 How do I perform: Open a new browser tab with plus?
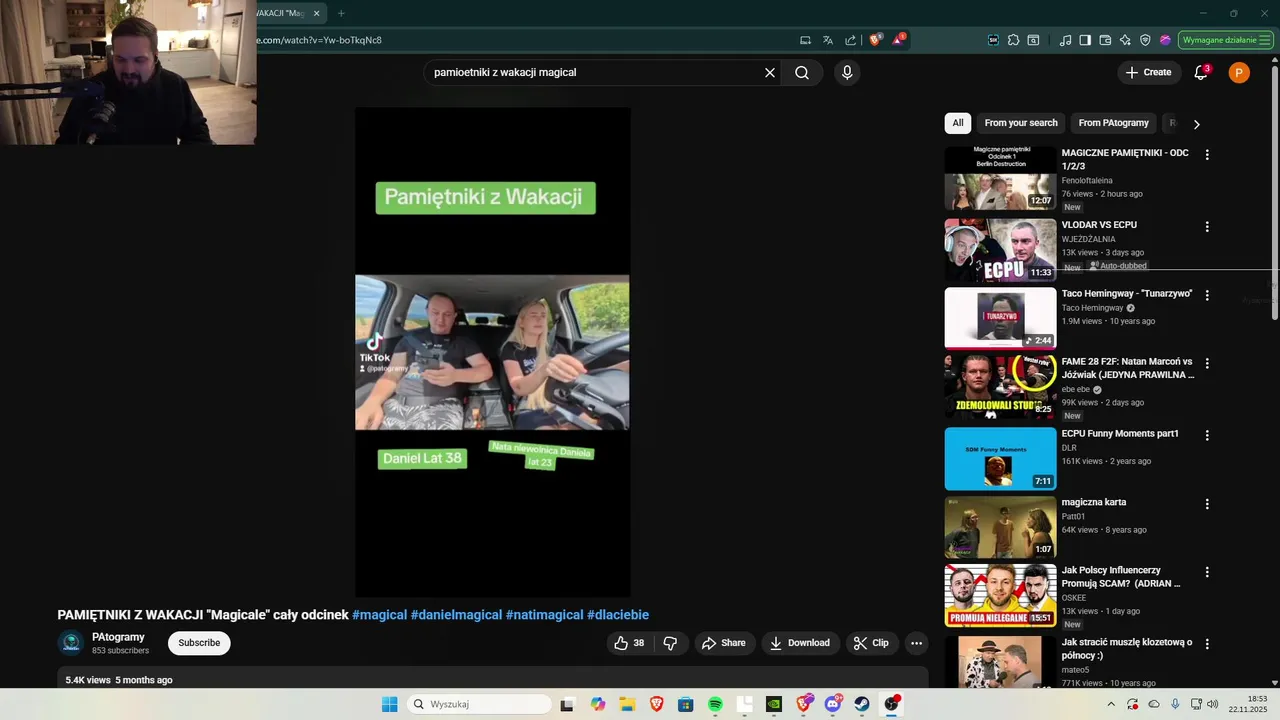[x=341, y=13]
